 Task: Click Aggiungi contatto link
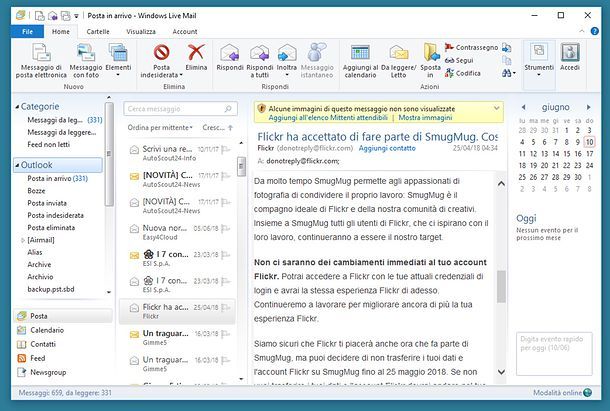point(387,148)
